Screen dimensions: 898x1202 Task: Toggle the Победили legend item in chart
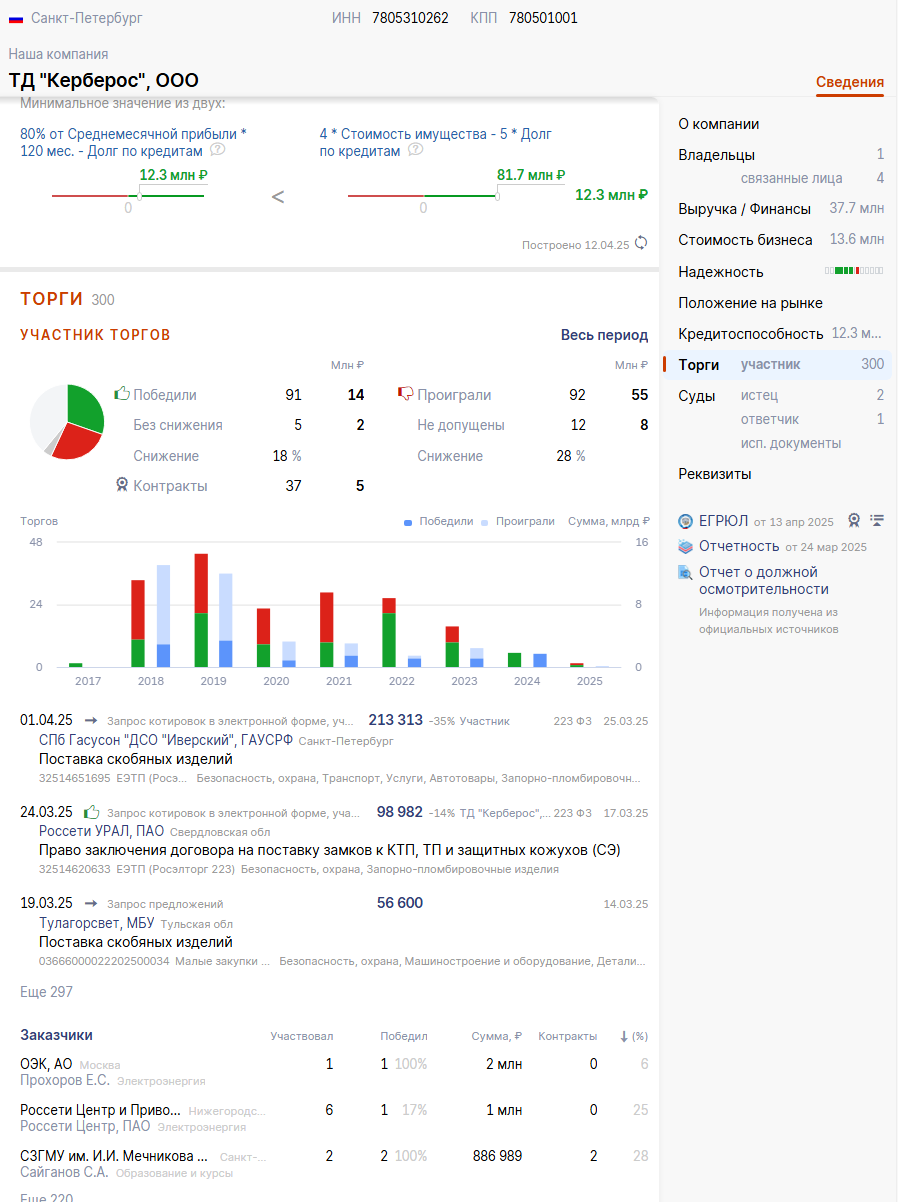438,521
